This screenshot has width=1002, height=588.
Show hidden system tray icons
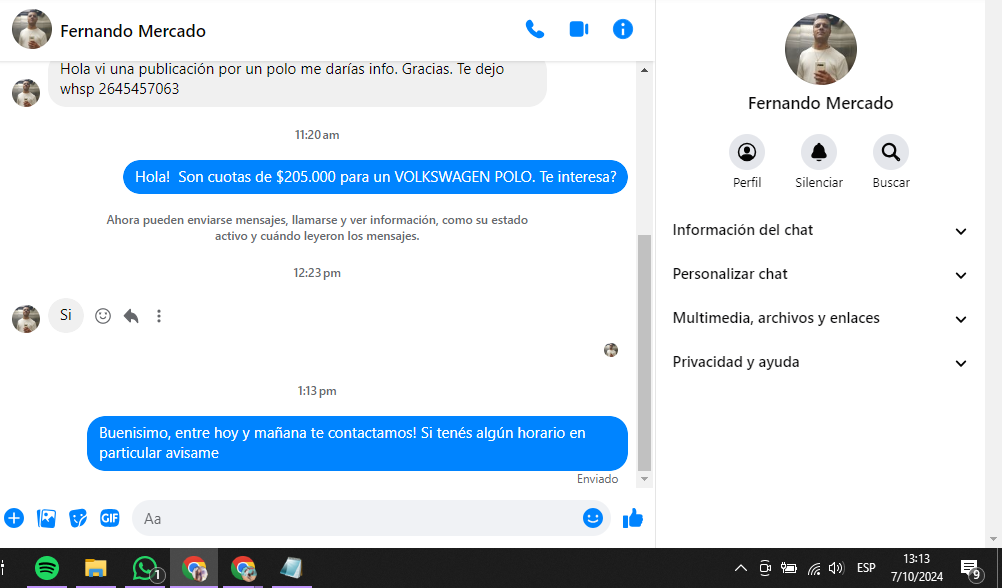(741, 568)
